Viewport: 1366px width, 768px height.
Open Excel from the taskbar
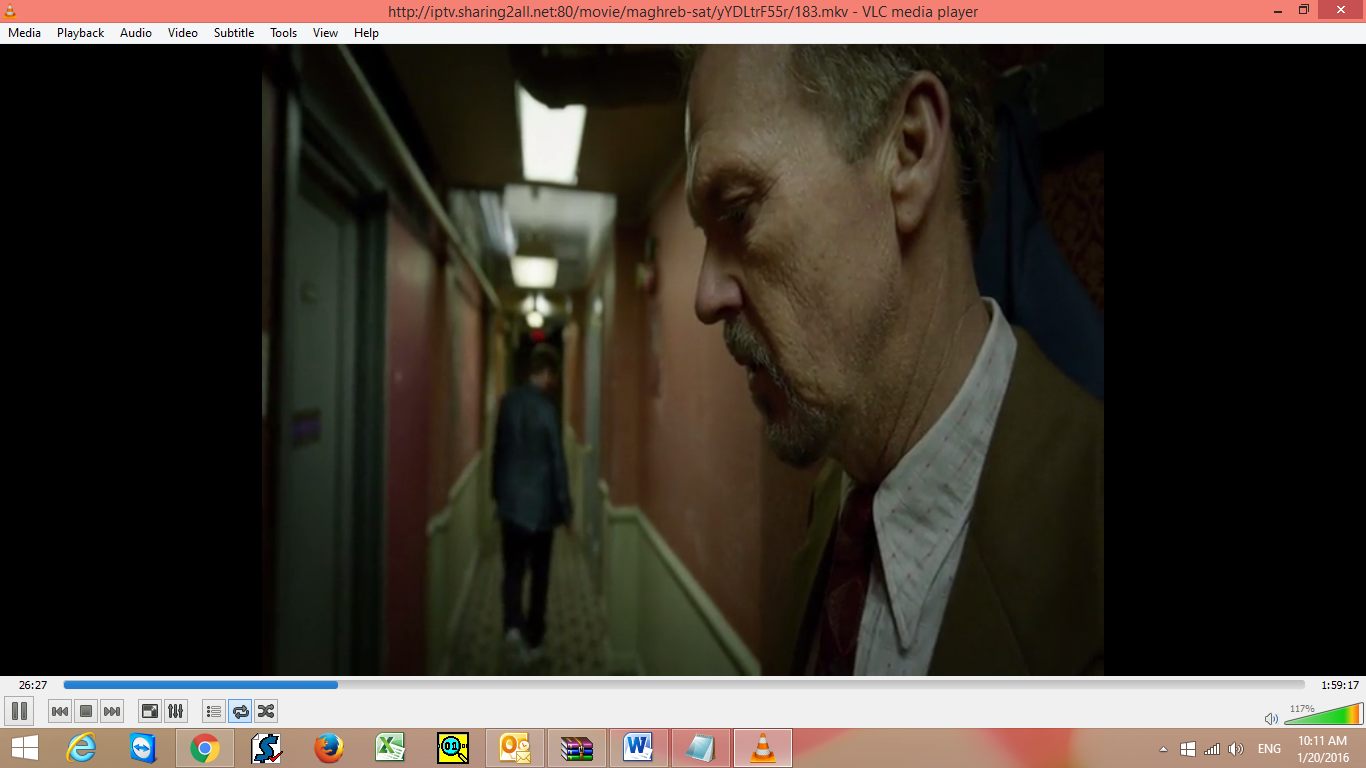pyautogui.click(x=391, y=748)
